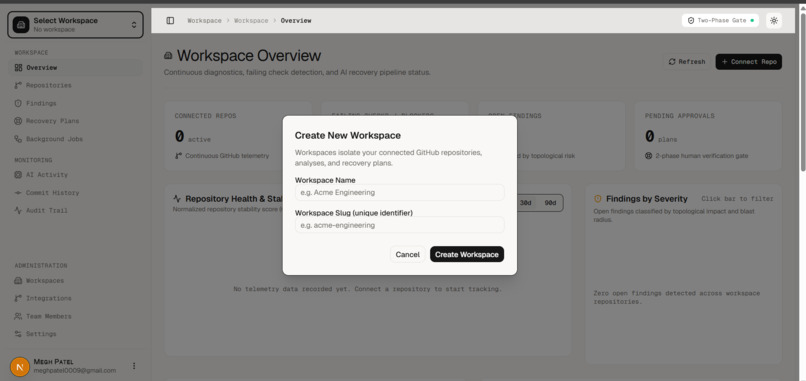This screenshot has height=381, width=806.
Task: Open the user account options menu
Action: (x=134, y=366)
